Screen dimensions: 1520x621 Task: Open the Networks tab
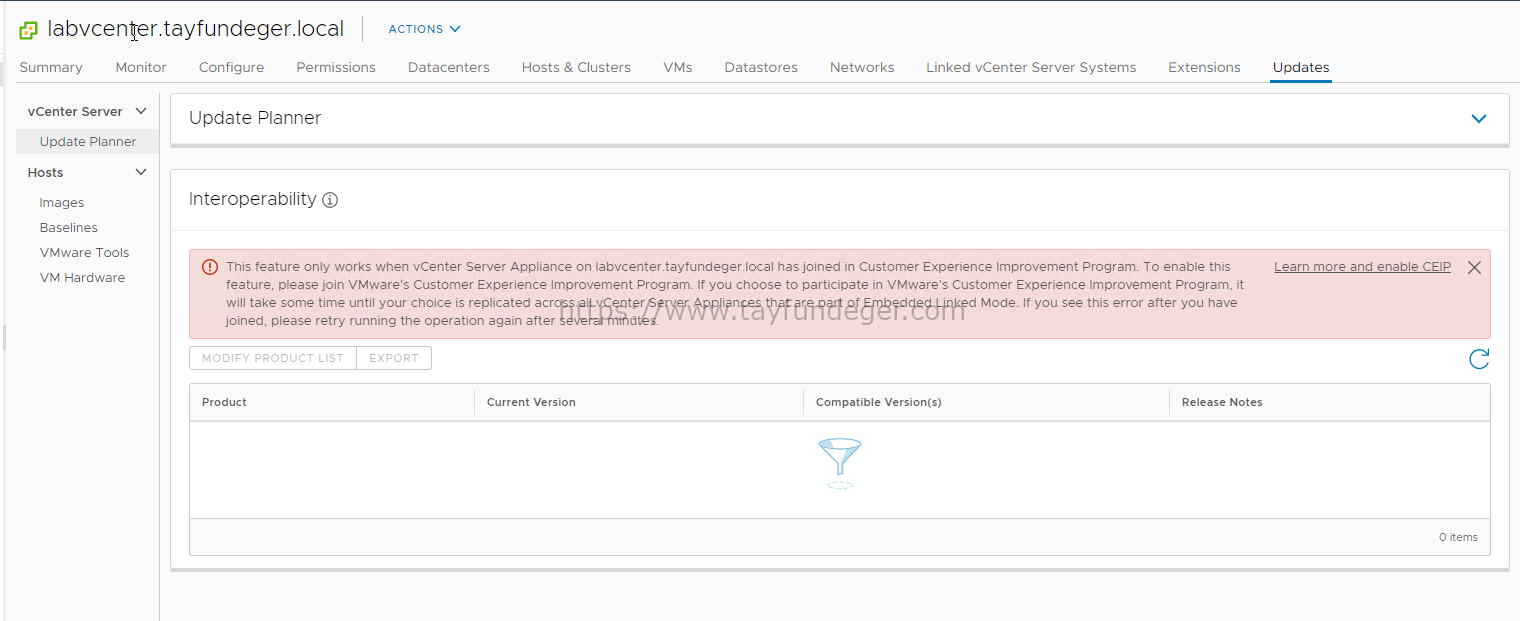(x=862, y=67)
